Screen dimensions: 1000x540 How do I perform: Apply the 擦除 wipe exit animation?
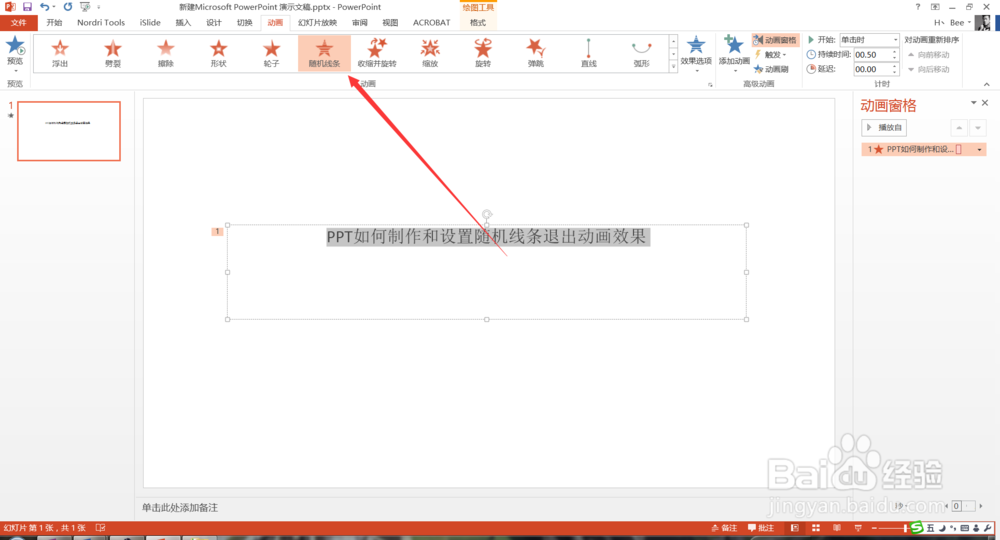coord(166,53)
